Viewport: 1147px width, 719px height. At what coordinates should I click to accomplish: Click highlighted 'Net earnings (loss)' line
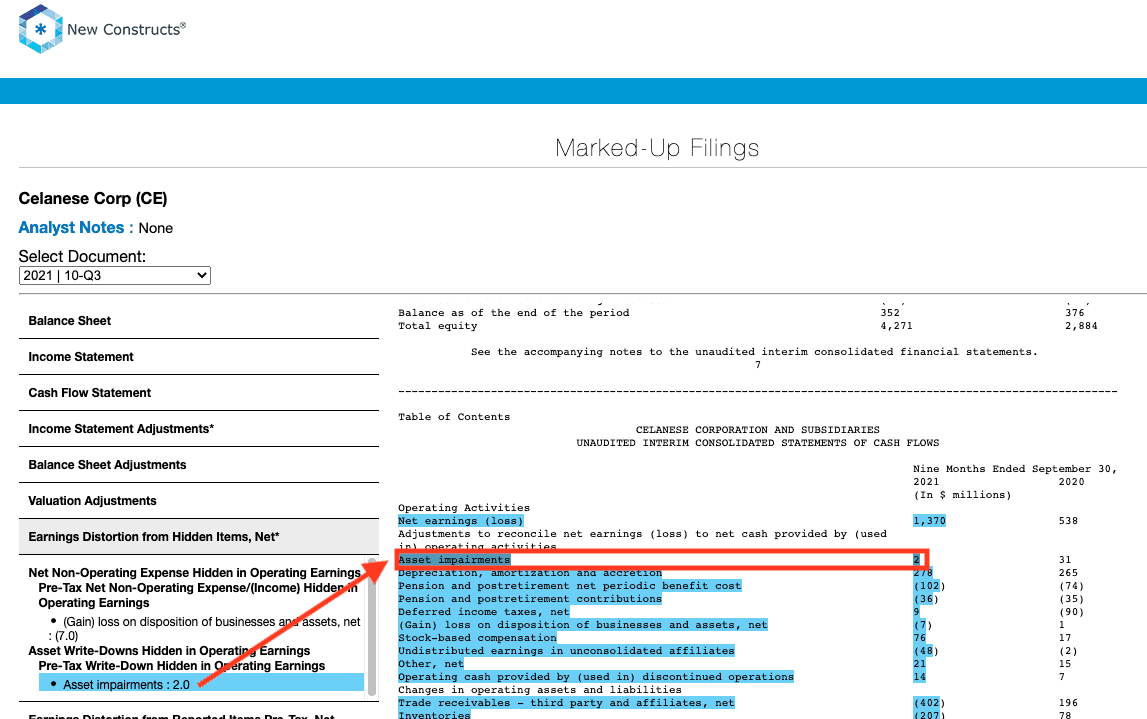(x=461, y=521)
